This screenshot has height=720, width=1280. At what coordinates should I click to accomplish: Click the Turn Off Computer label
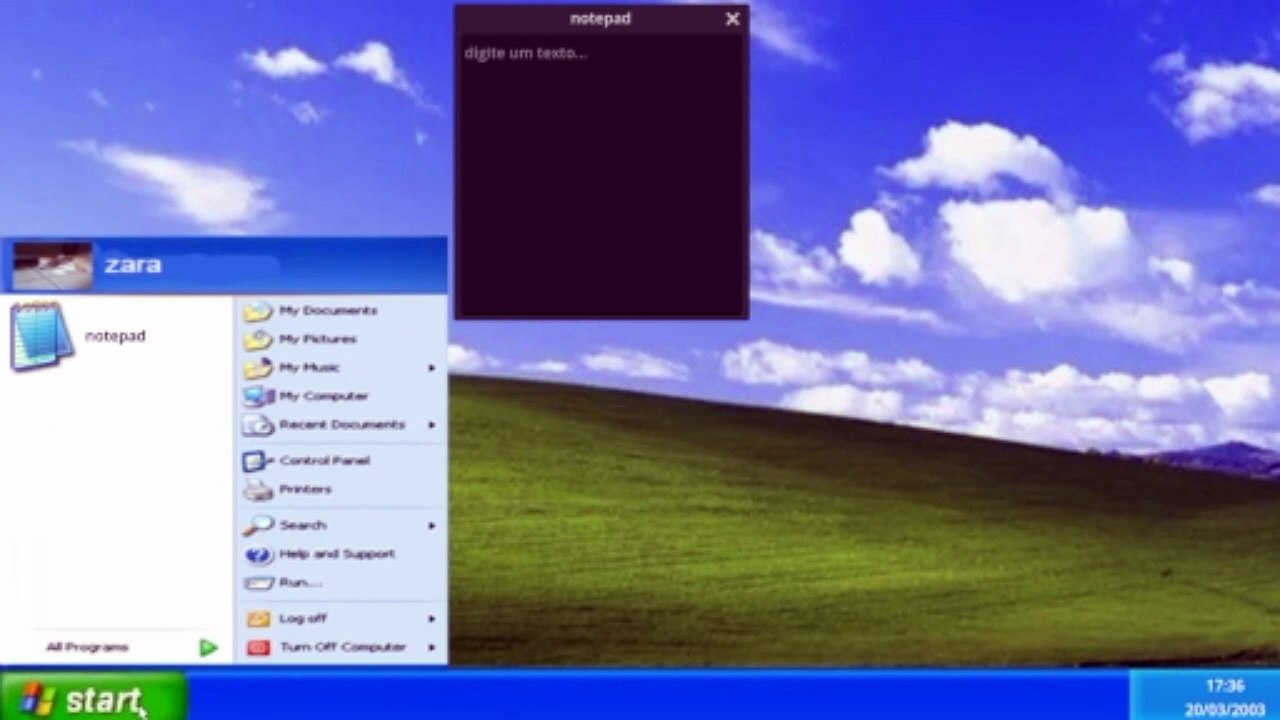(343, 648)
